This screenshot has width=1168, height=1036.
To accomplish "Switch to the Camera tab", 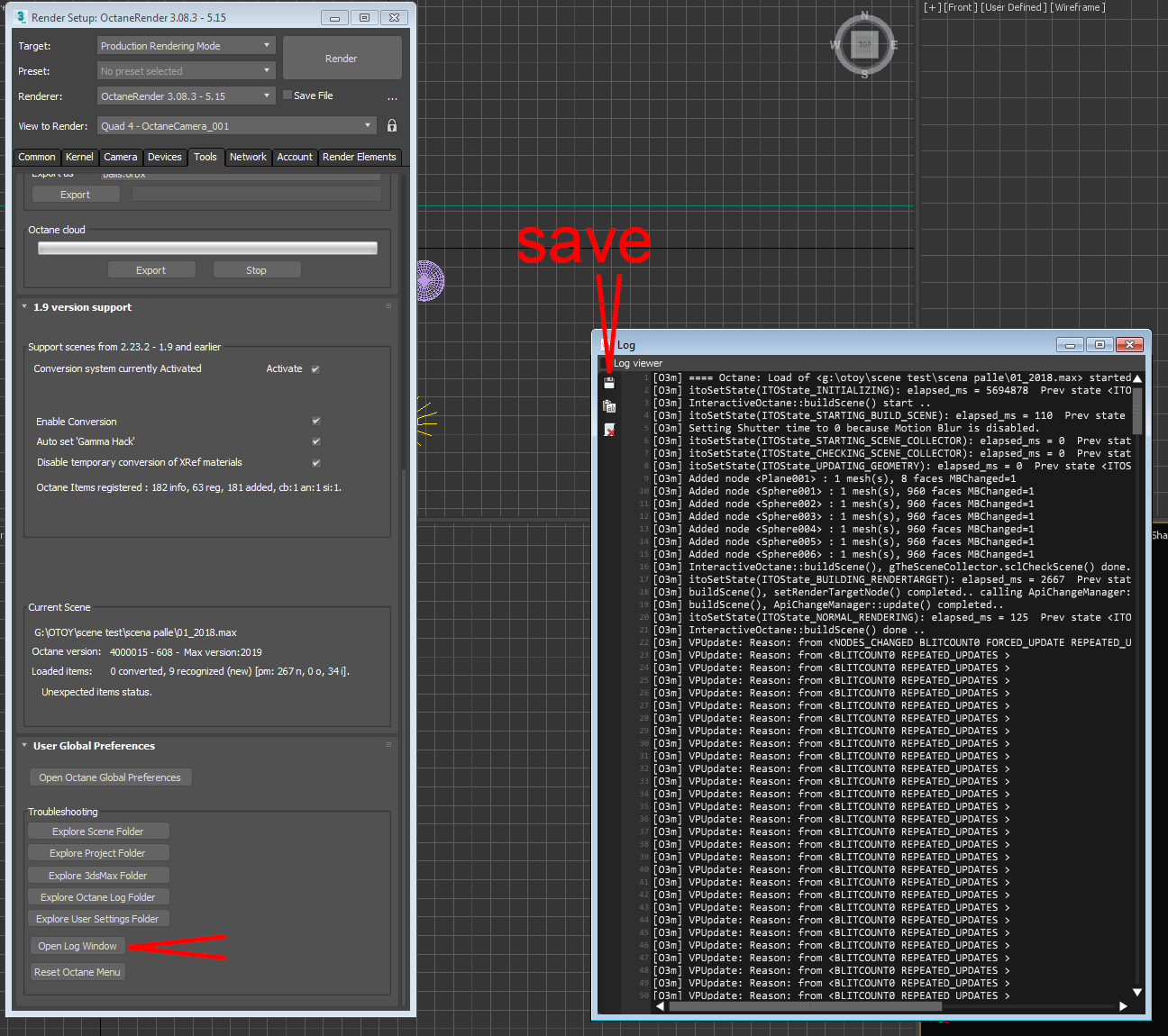I will (121, 157).
